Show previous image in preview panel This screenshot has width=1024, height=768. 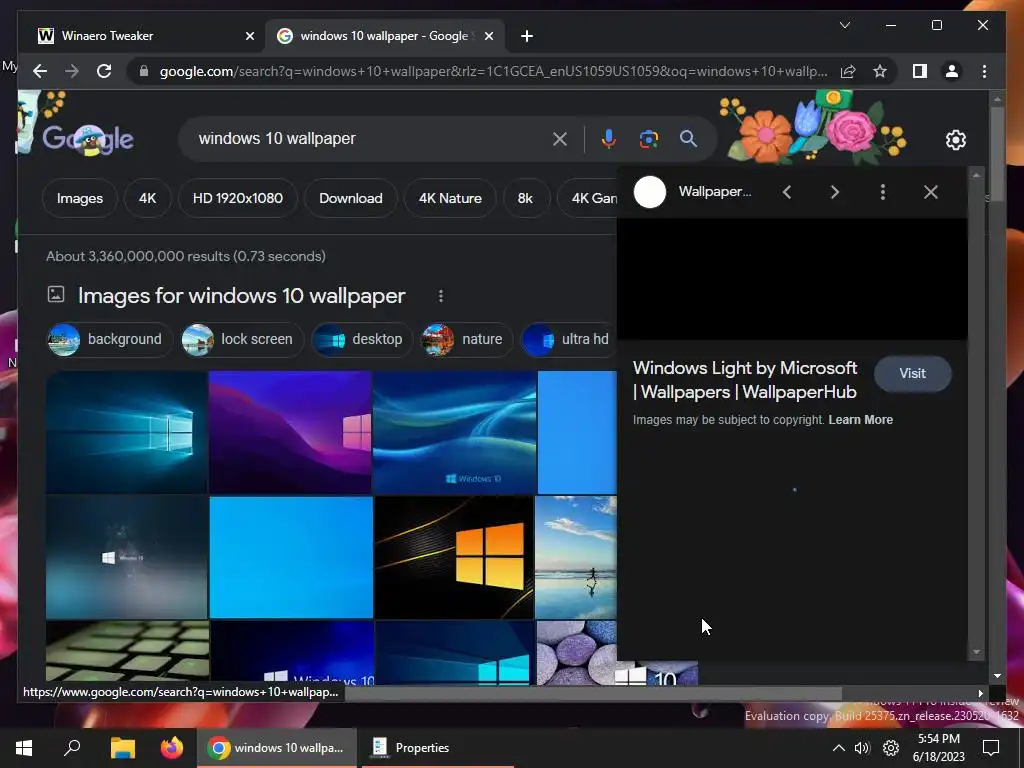(x=787, y=192)
